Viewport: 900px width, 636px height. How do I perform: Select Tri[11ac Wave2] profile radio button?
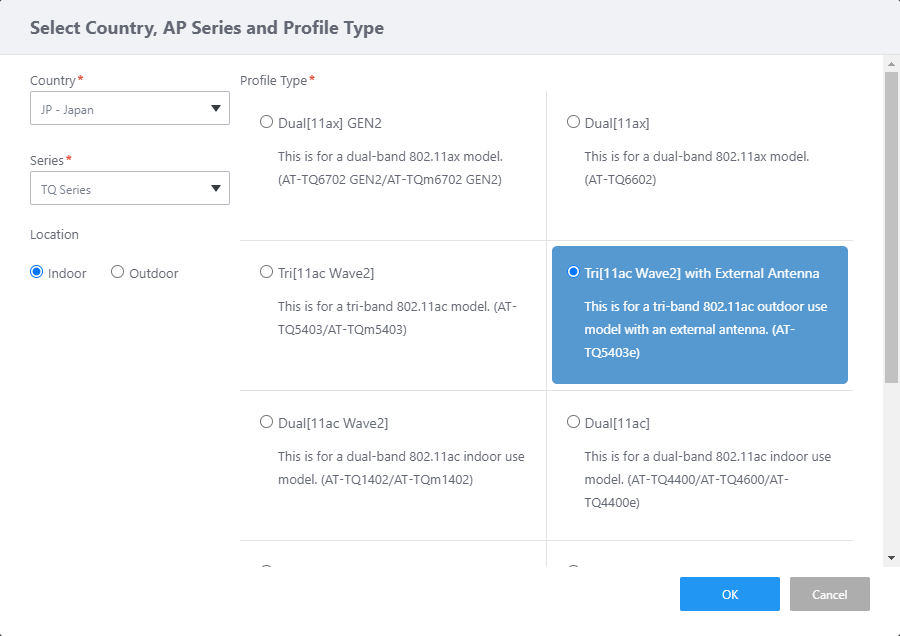266,272
